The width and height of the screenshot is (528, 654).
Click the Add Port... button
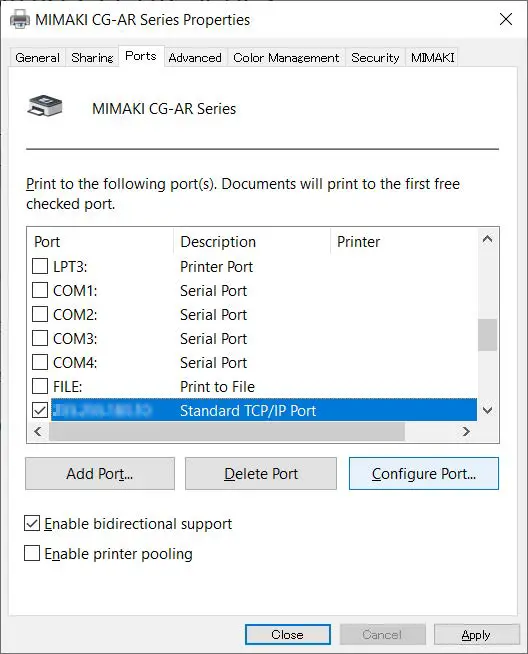(100, 473)
